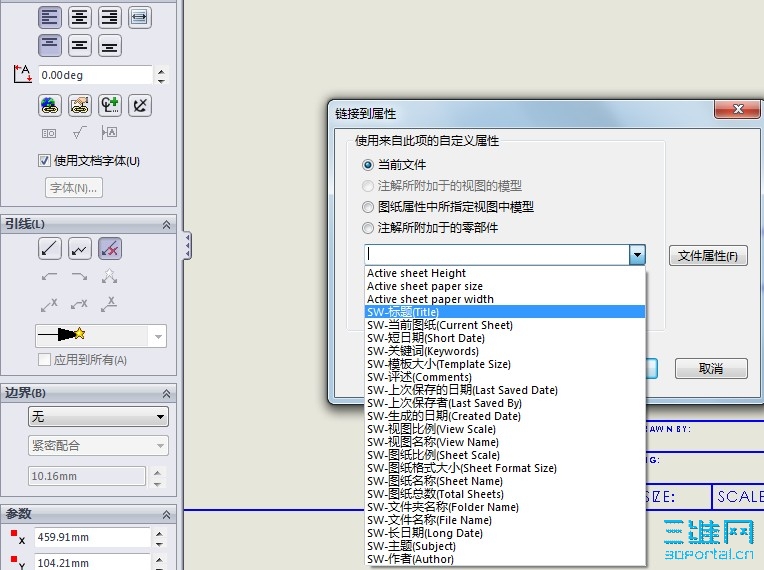Choose SW-图纸总数(Total Sheets) item
The image size is (764, 570).
[x=505, y=494]
